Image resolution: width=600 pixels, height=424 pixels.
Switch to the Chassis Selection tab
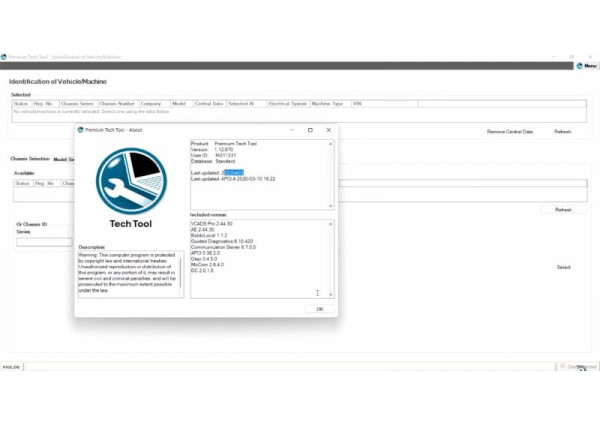coord(29,159)
